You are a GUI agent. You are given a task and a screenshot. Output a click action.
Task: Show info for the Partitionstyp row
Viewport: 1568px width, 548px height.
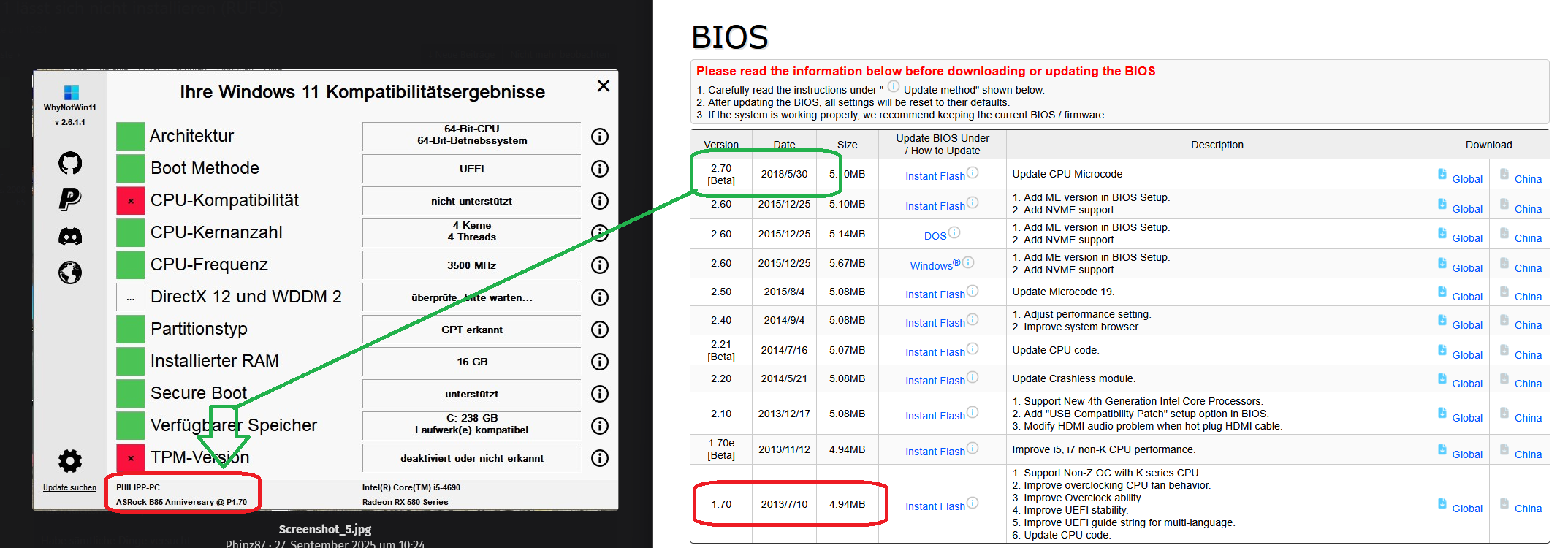[600, 330]
